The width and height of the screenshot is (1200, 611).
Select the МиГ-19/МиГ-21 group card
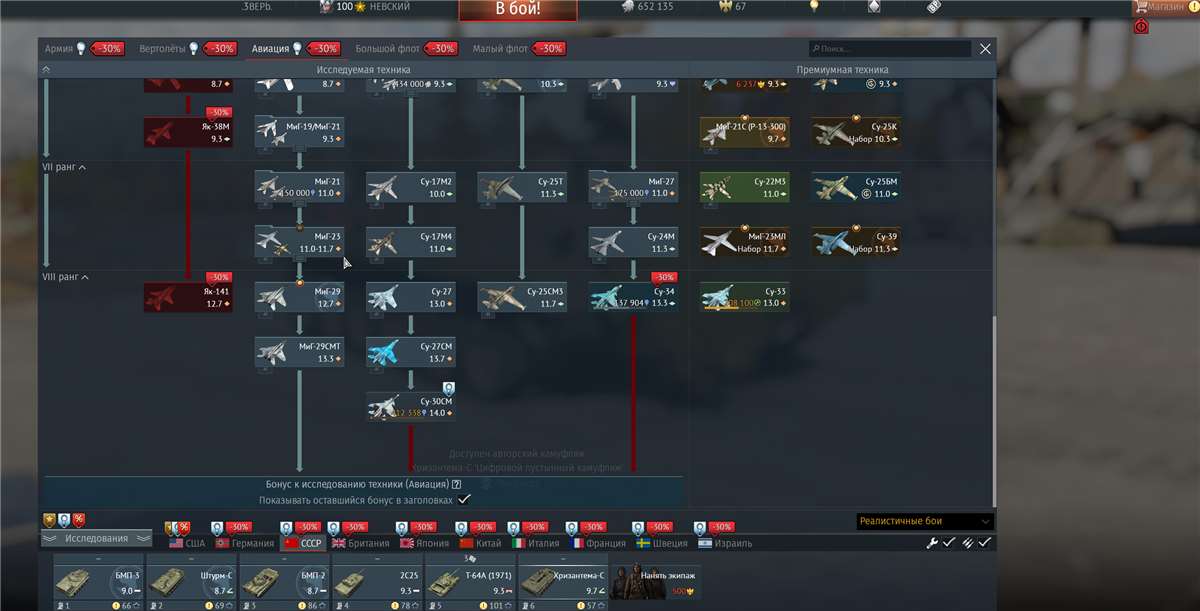[x=299, y=133]
